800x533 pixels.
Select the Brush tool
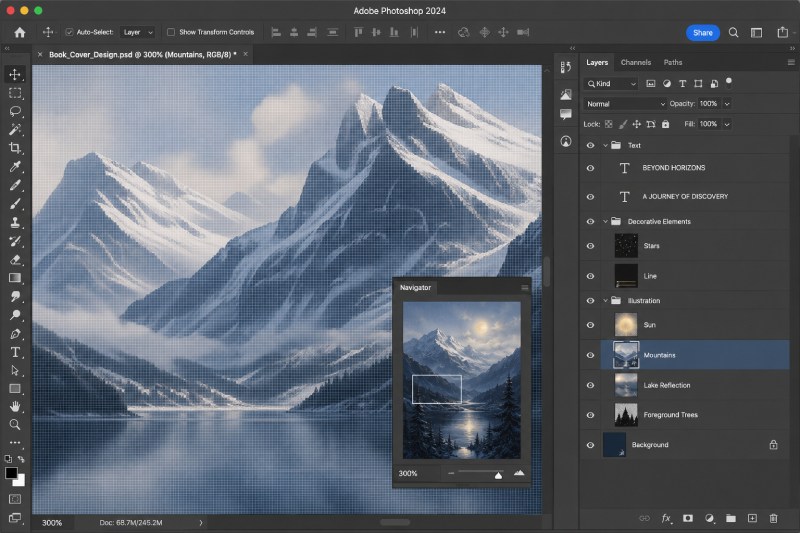[x=15, y=204]
